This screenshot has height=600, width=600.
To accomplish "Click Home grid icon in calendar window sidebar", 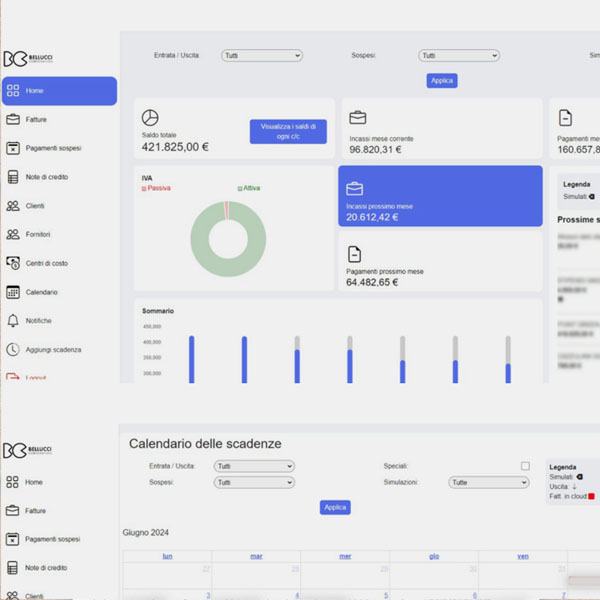I will pos(12,482).
